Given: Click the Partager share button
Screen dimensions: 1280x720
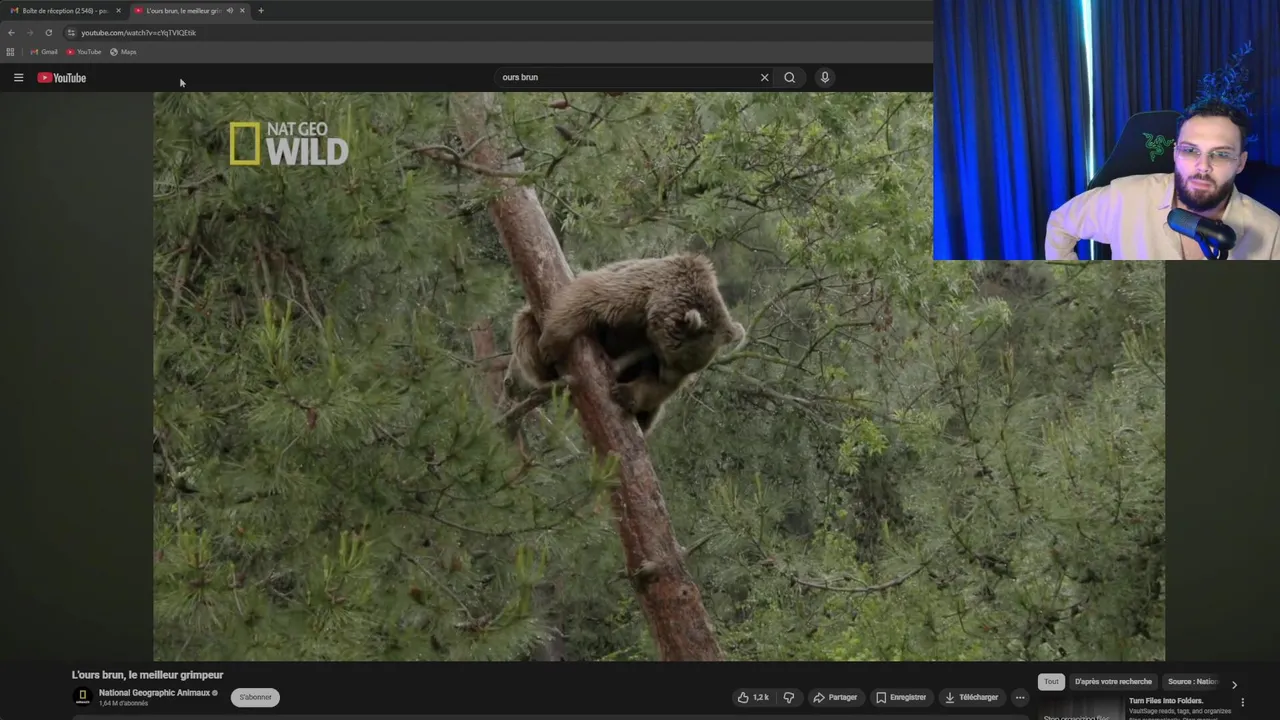Looking at the screenshot, I should pos(835,697).
